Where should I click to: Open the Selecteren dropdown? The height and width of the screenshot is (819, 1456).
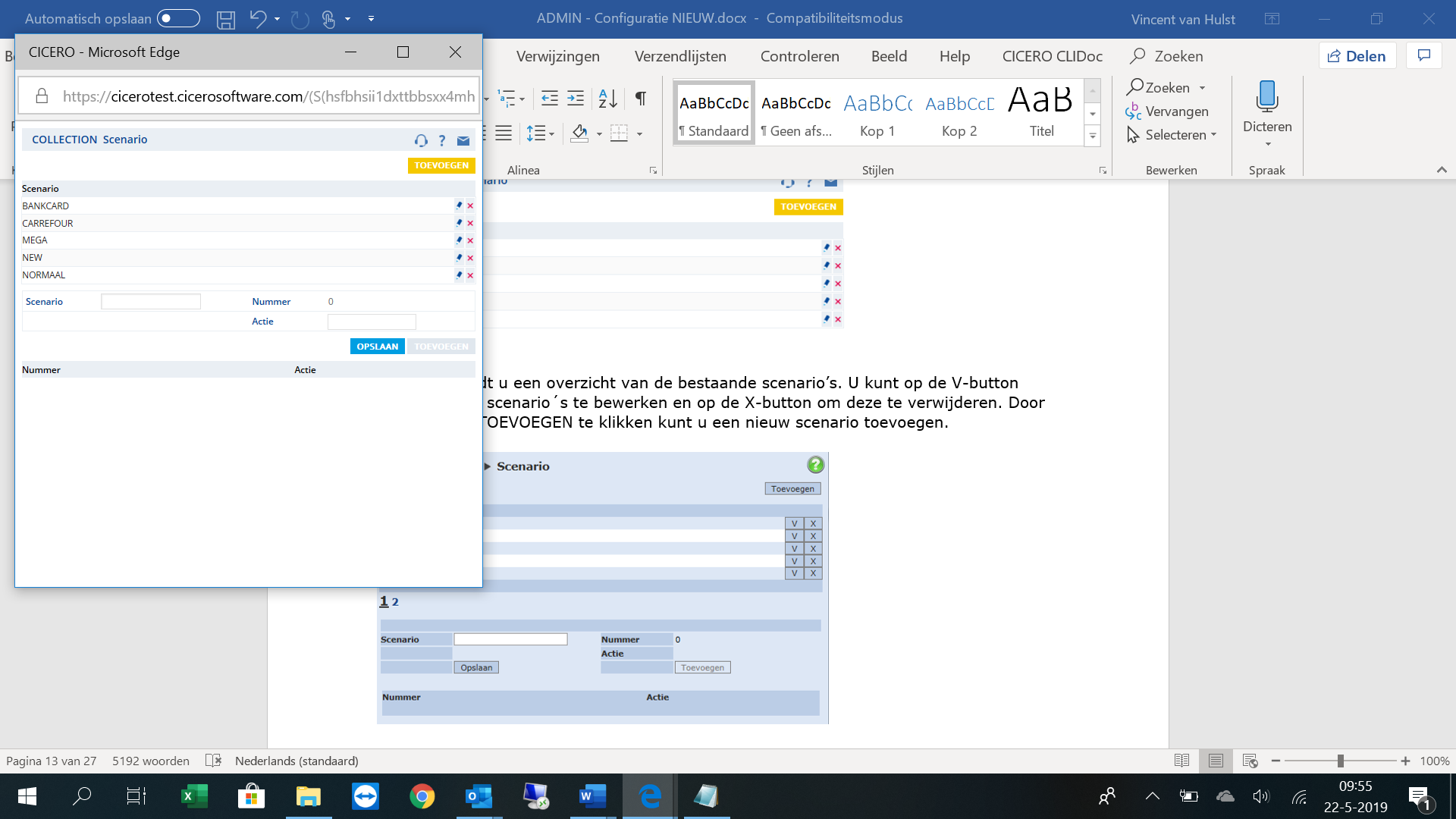tap(1172, 135)
